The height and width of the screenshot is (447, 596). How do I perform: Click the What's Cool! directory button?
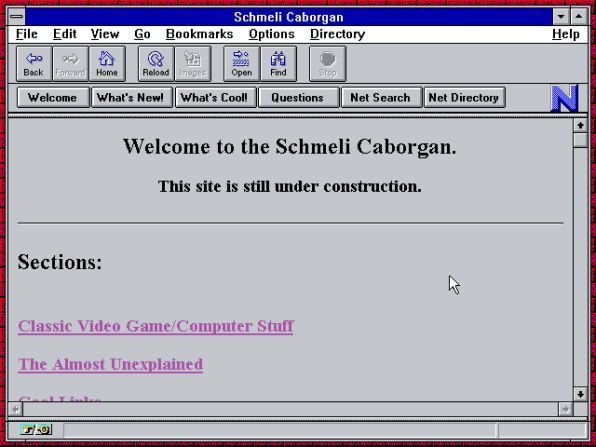[x=215, y=98]
